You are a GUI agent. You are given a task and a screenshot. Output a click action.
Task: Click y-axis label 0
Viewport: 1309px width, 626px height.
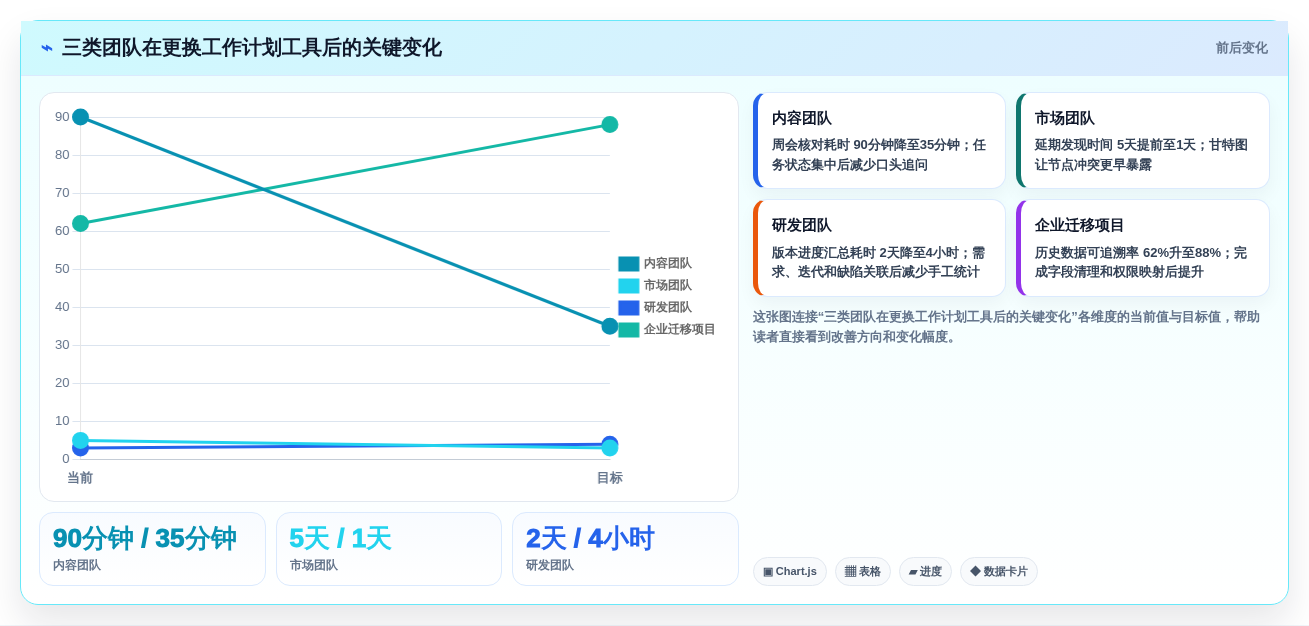tap(66, 459)
